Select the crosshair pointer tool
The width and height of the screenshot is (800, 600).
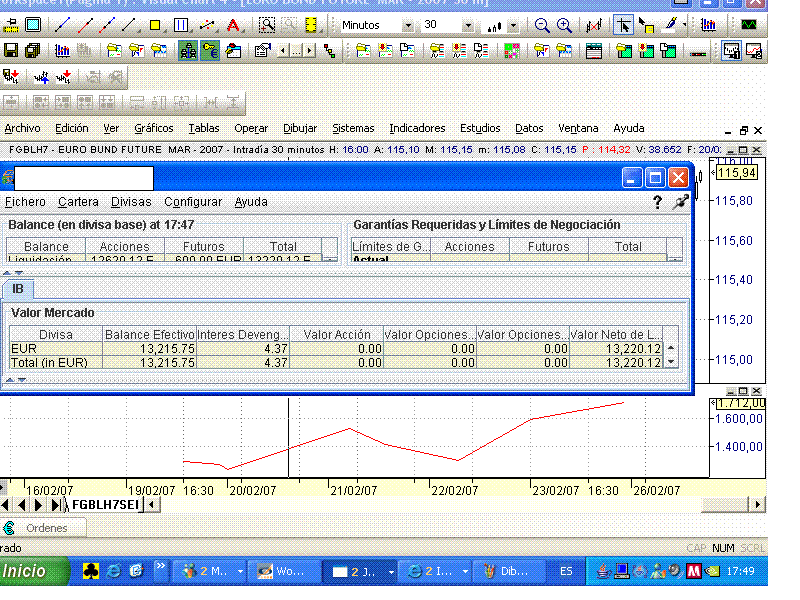coord(622,25)
